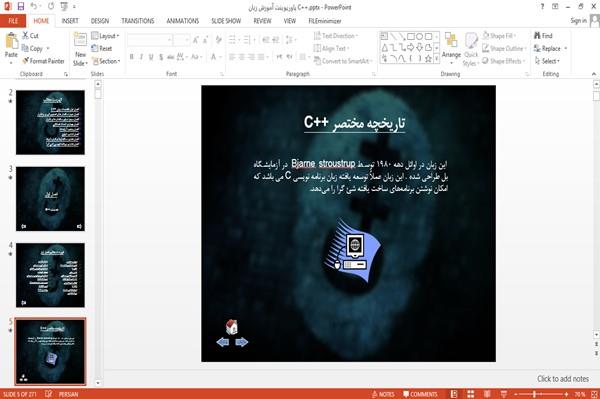Image resolution: width=600 pixels, height=399 pixels.
Task: Click the Paste clipboard icon
Action: pos(11,41)
